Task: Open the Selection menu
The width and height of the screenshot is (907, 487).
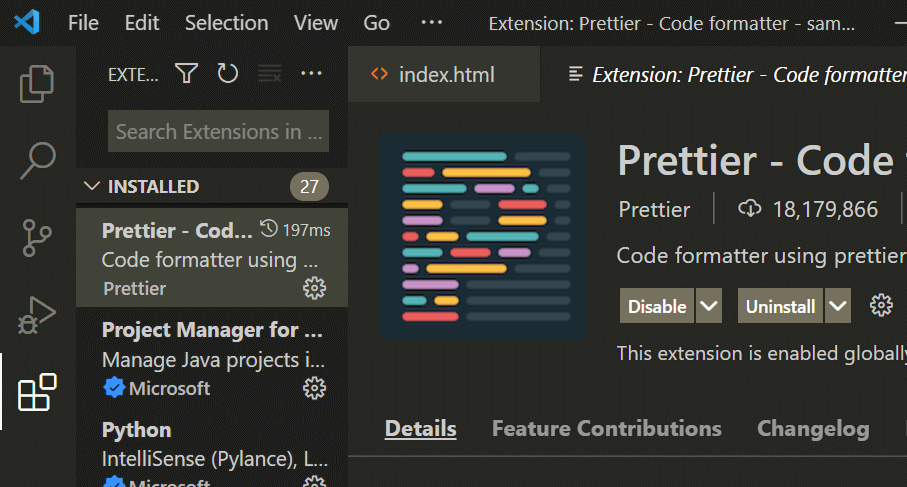Action: point(227,23)
